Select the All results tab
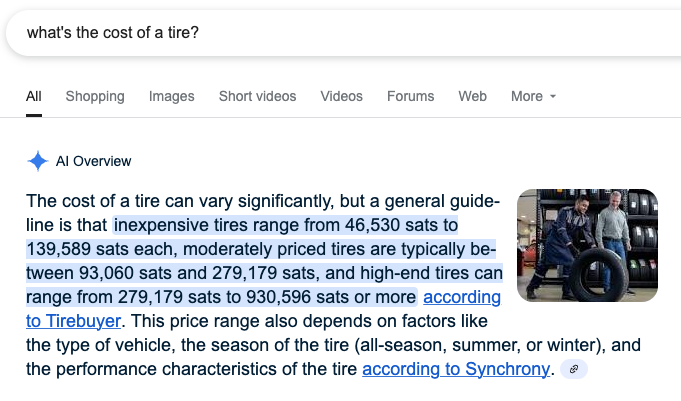681x401 pixels. (34, 96)
